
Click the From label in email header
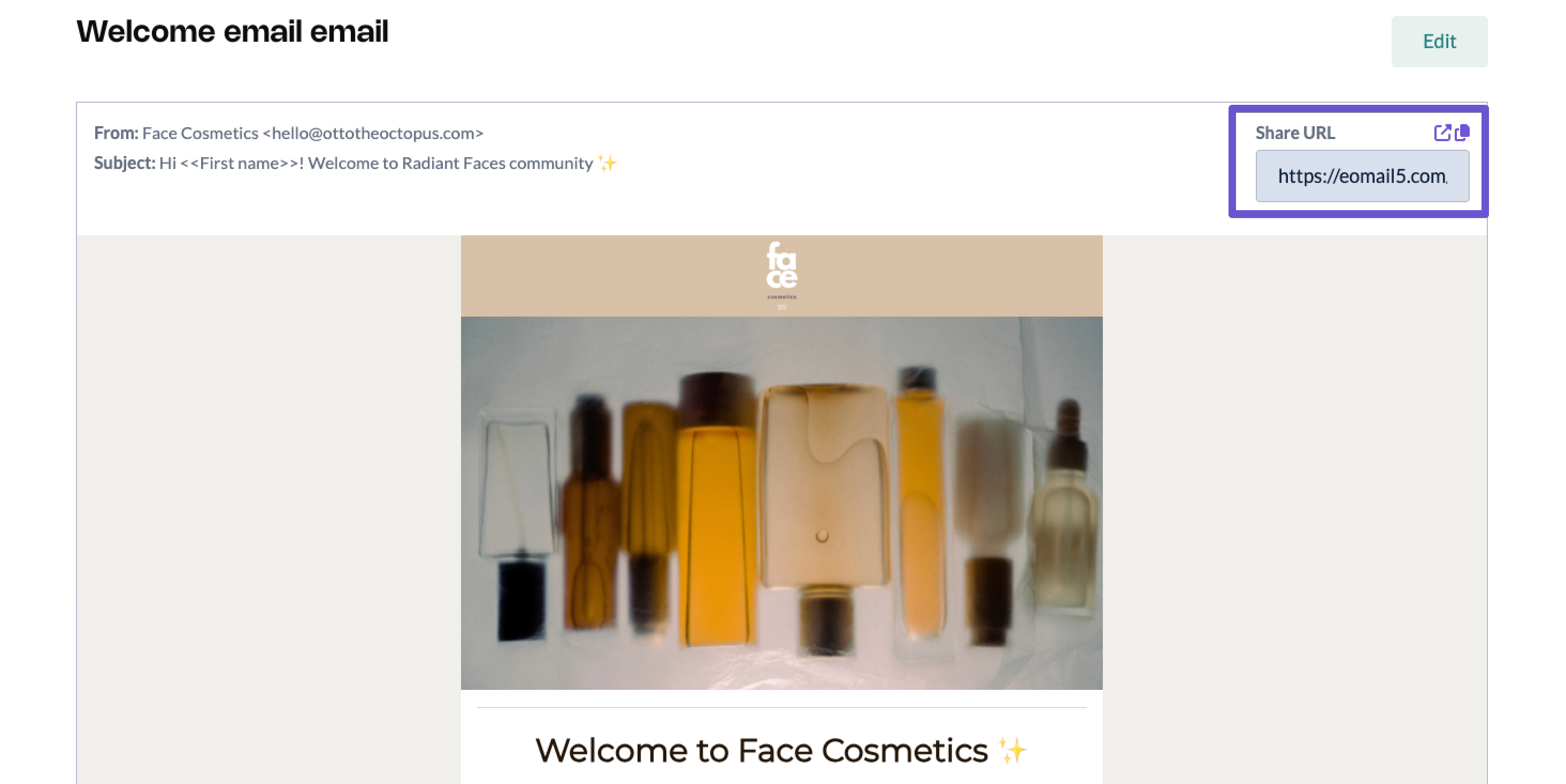click(x=116, y=133)
